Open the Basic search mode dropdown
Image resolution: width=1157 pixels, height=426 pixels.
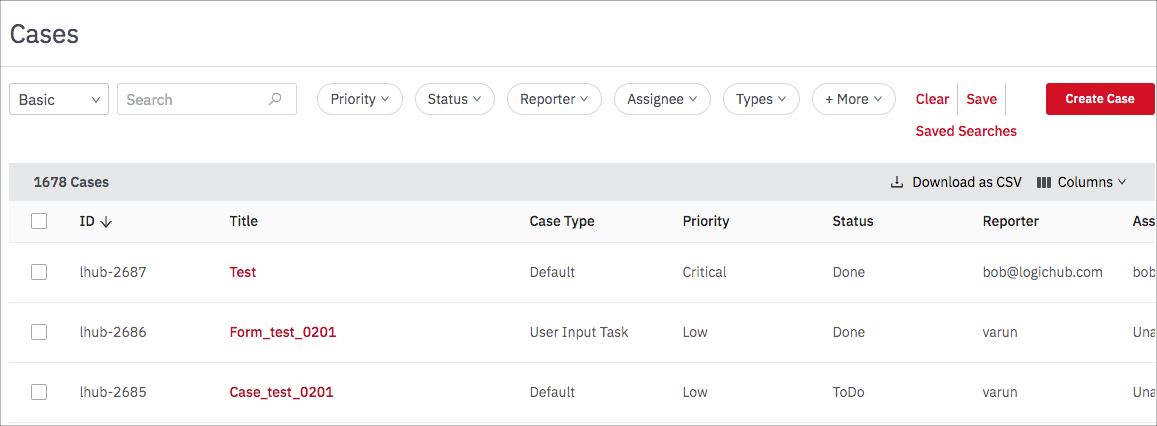click(x=59, y=99)
